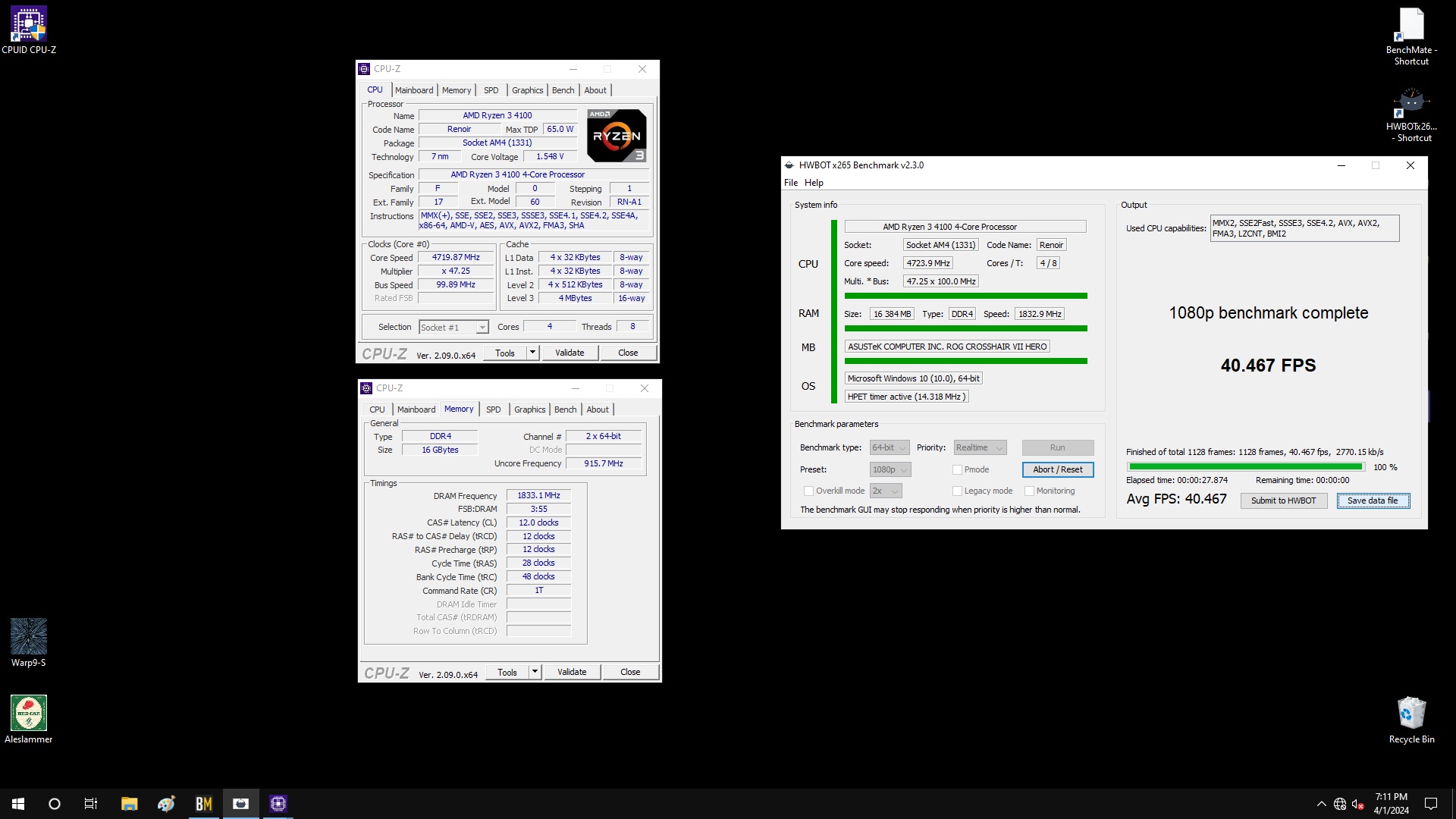Switch to SPD tab in top CPU-Z

[x=491, y=90]
